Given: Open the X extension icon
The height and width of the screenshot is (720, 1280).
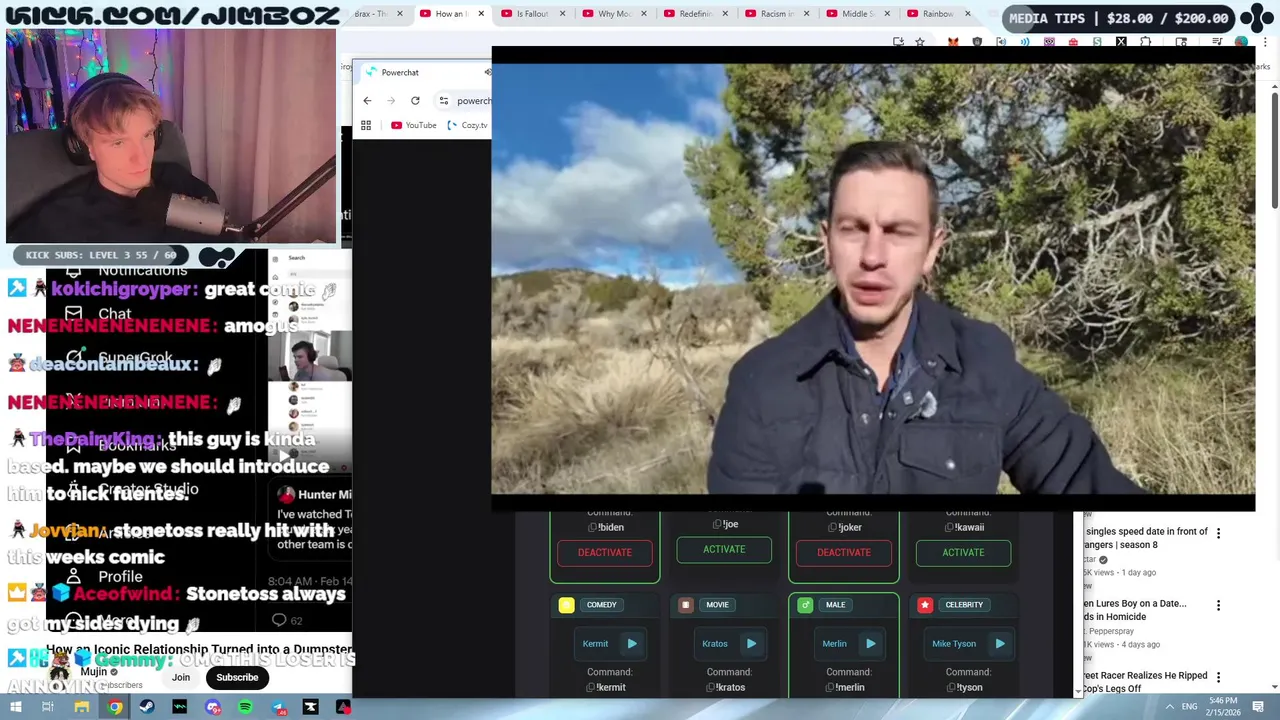Looking at the screenshot, I should point(1121,42).
